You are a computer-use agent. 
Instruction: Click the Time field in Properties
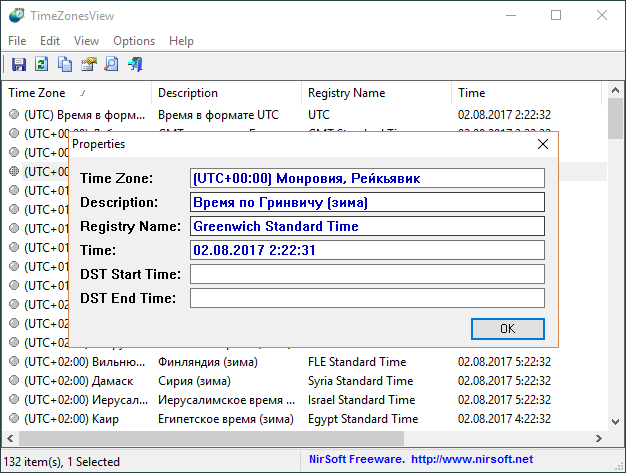[367, 250]
